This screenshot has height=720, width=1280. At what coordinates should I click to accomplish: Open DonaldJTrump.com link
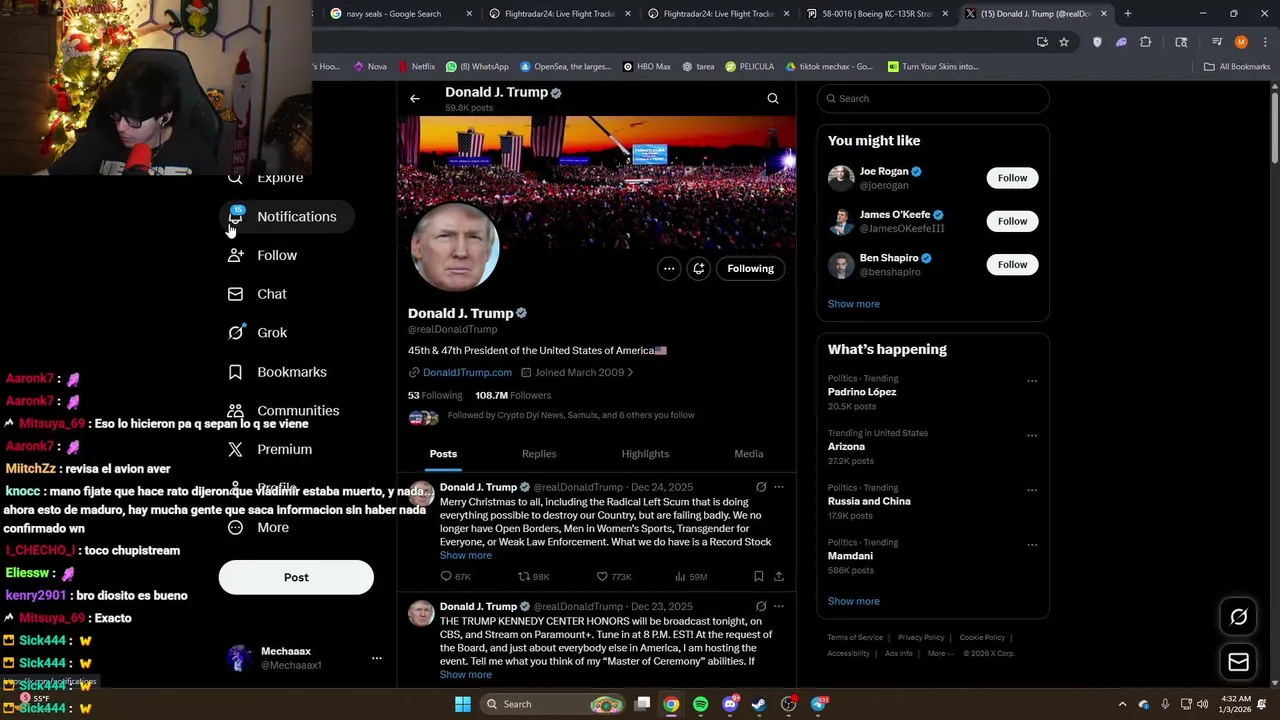pos(467,372)
